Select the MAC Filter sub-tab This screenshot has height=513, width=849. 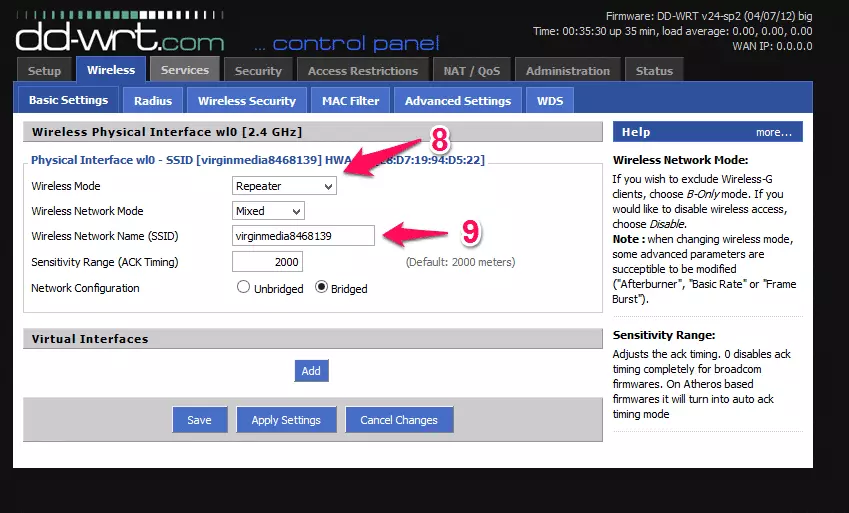coord(350,100)
